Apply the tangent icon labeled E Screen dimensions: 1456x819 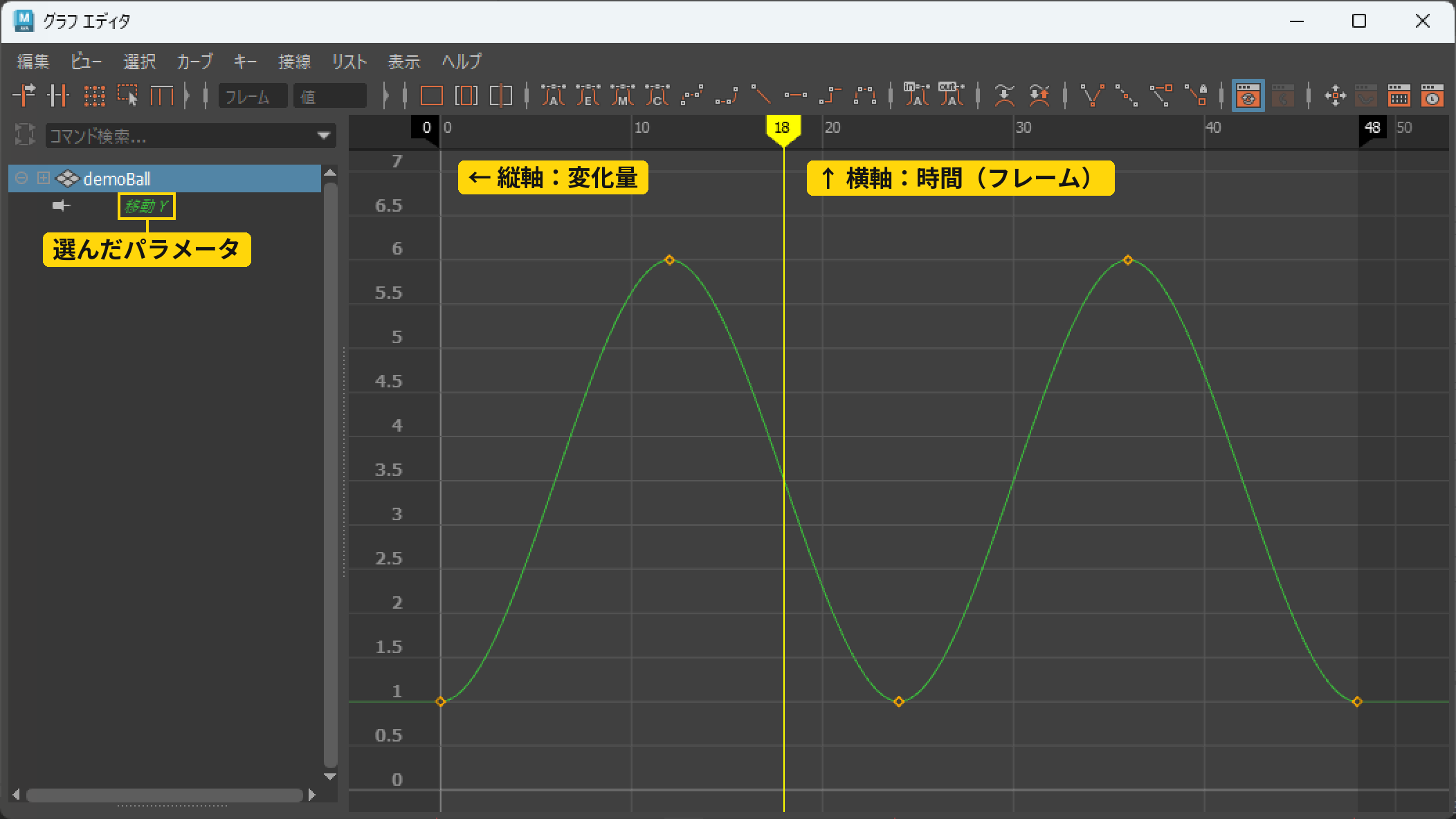pyautogui.click(x=588, y=95)
